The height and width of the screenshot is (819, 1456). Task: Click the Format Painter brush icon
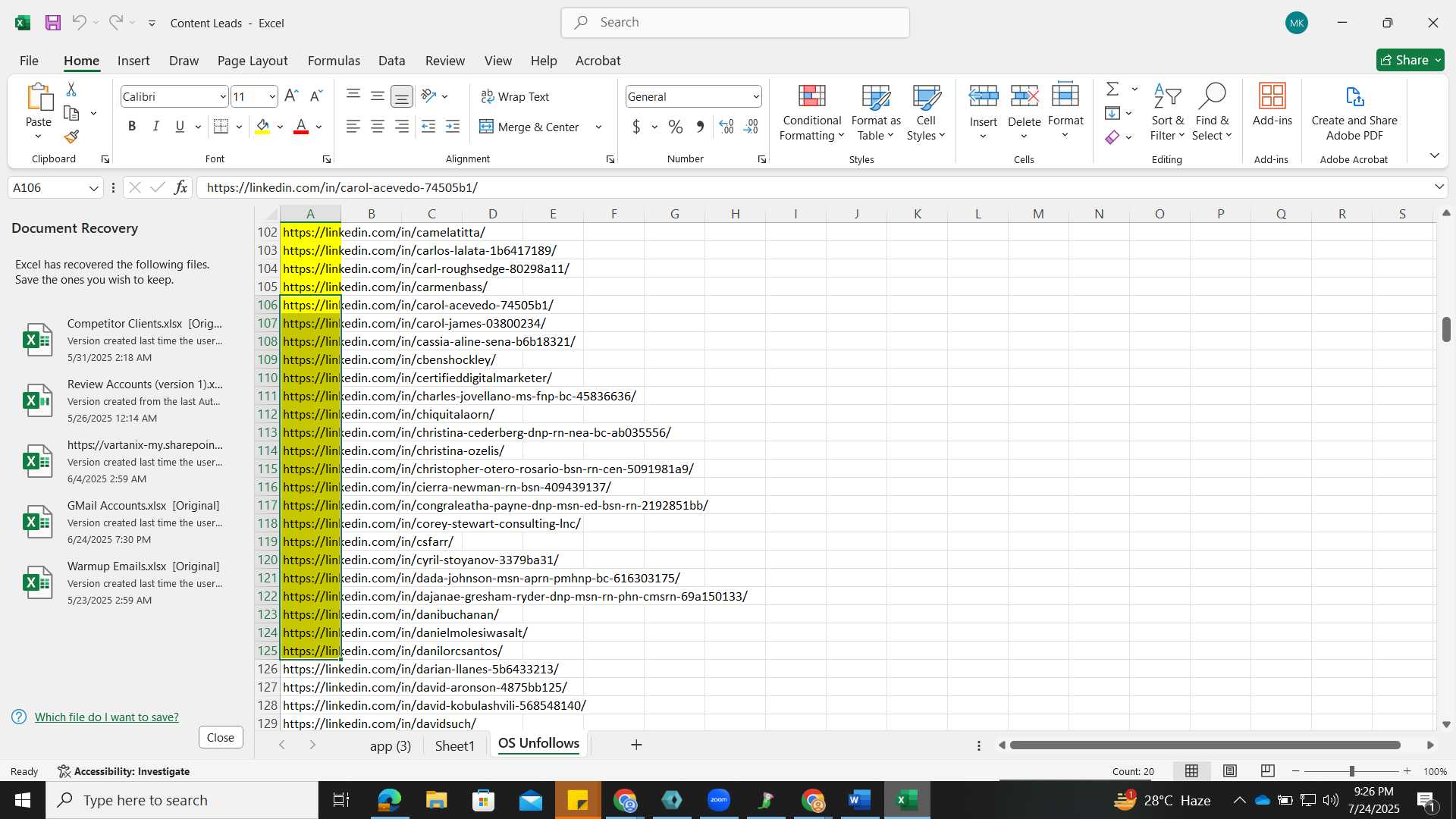pyautogui.click(x=71, y=137)
